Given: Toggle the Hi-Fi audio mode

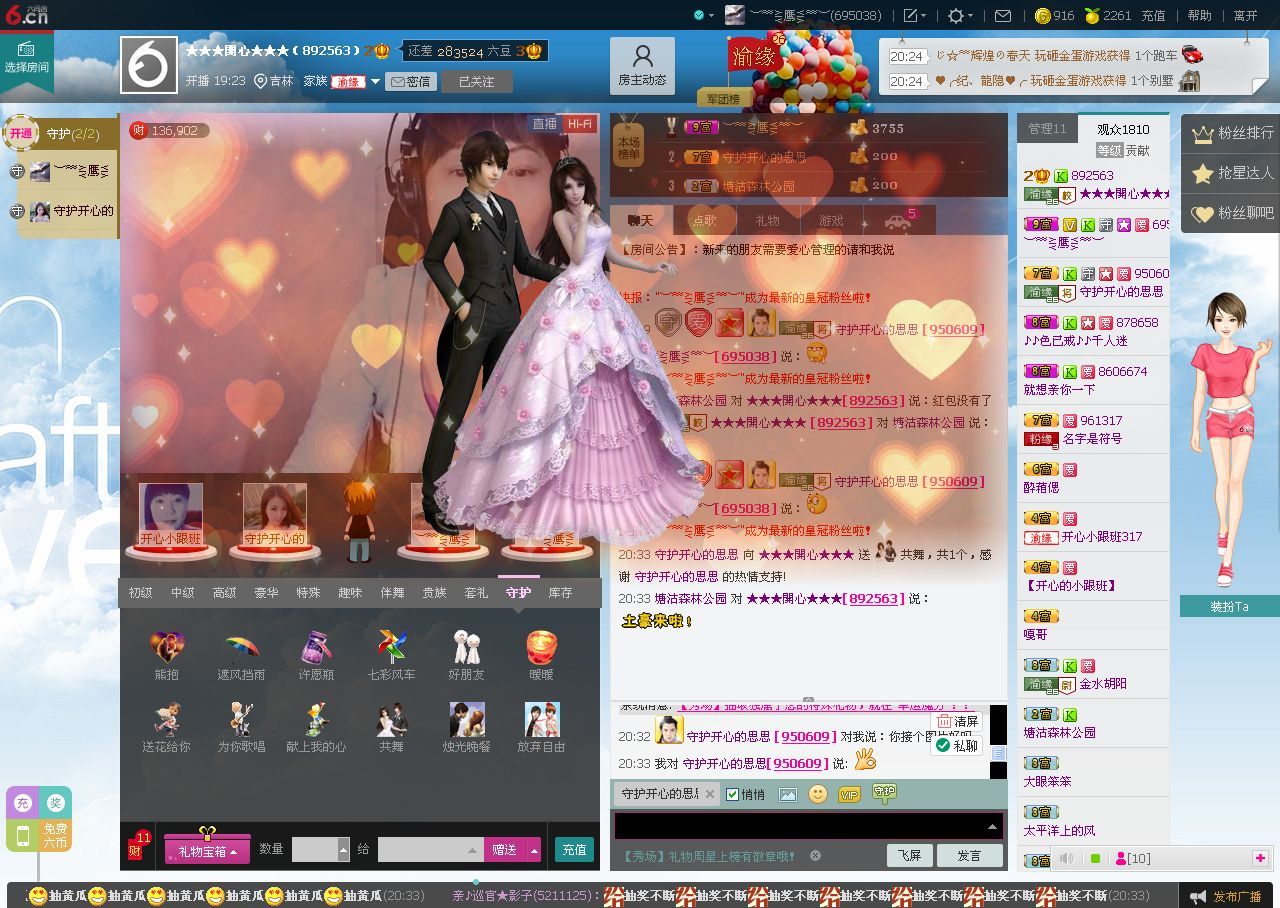Looking at the screenshot, I should 578,124.
